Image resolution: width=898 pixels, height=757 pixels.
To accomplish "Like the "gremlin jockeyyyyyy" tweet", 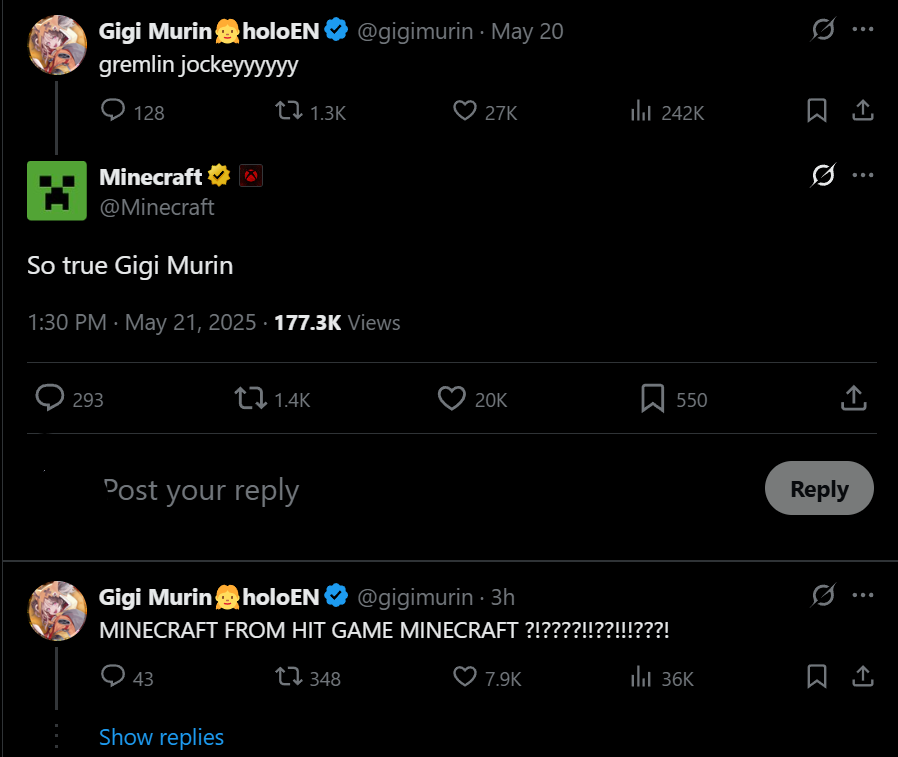I will coord(464,111).
